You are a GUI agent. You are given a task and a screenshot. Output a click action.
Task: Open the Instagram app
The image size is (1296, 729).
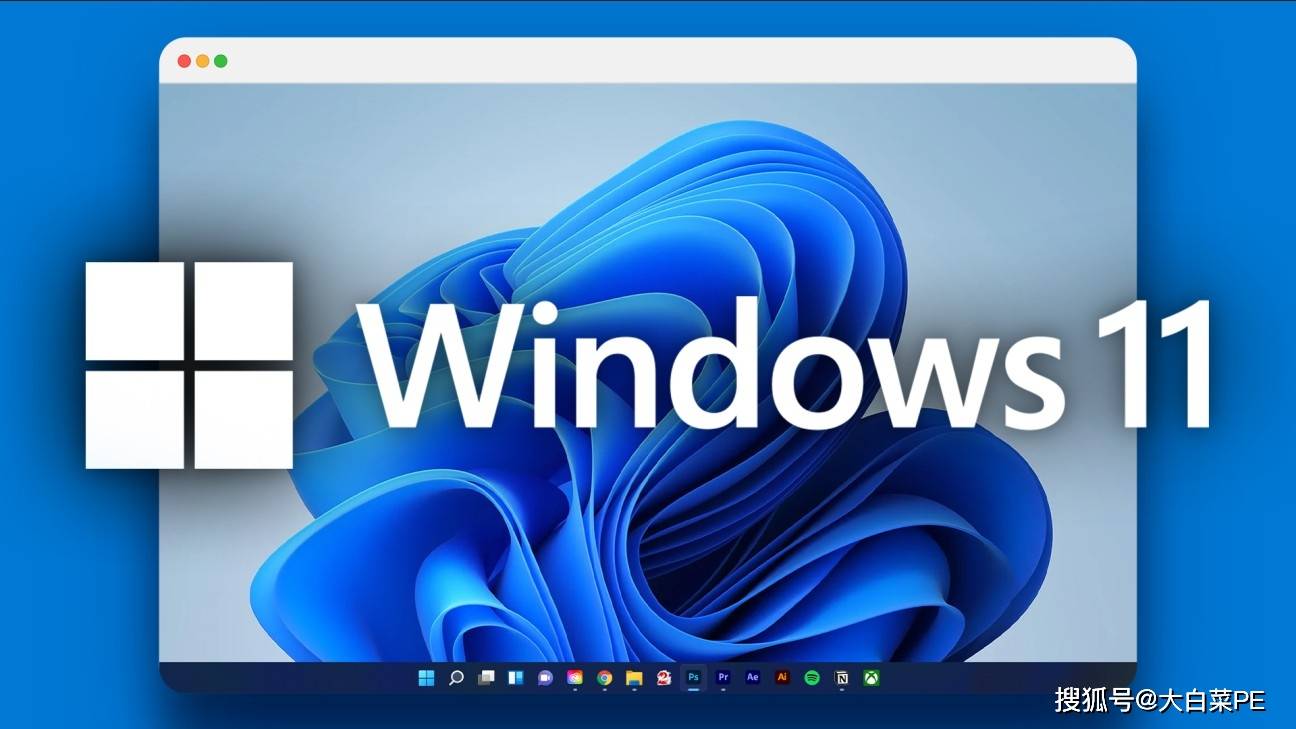[x=573, y=678]
